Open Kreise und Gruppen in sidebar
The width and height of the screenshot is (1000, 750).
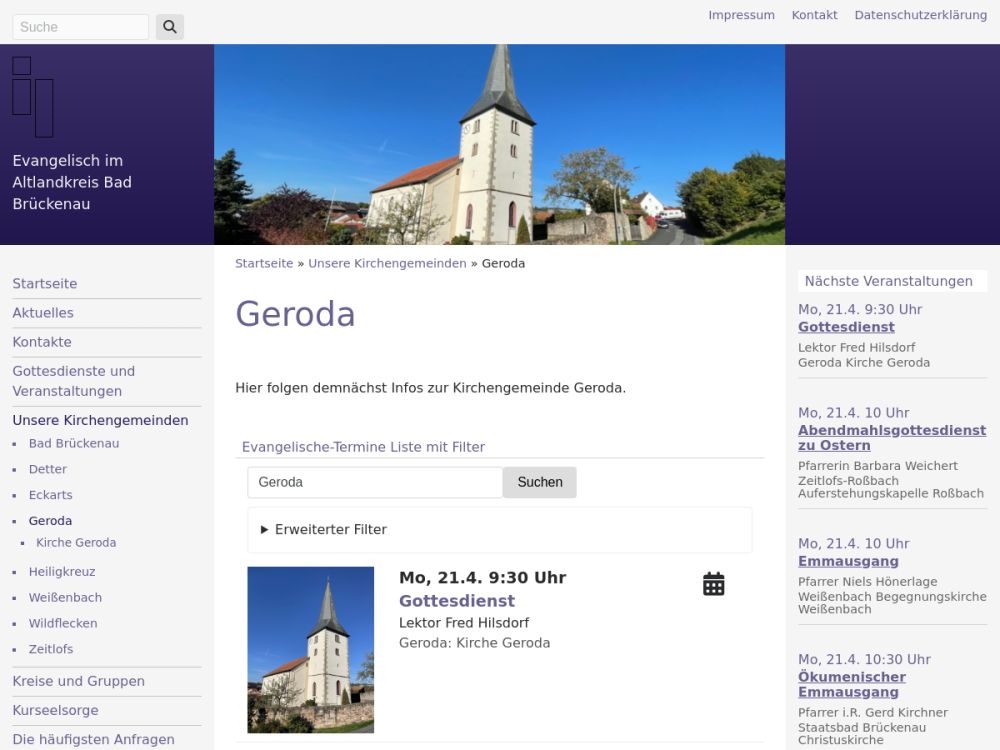tap(78, 681)
